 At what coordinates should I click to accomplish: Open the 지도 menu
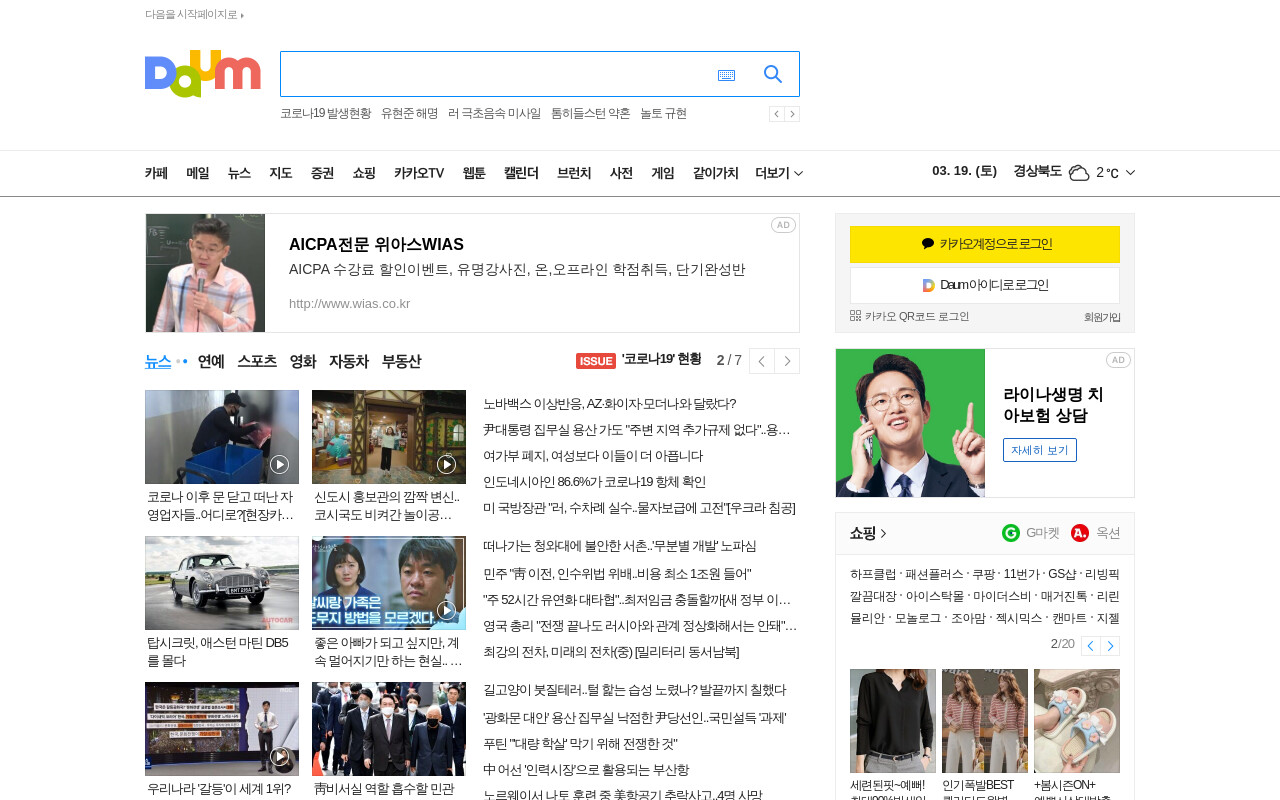[x=280, y=173]
